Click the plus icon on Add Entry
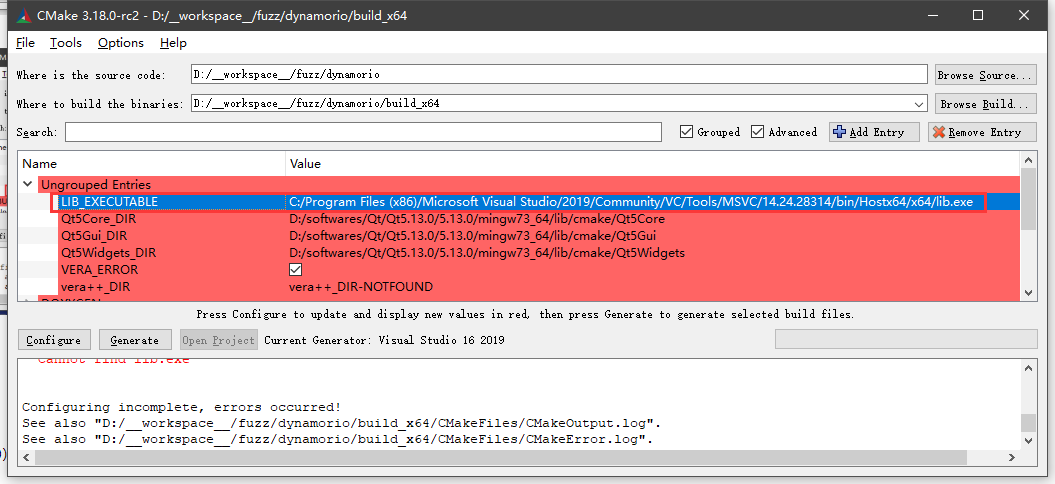Viewport: 1055px width, 484px height. (839, 132)
